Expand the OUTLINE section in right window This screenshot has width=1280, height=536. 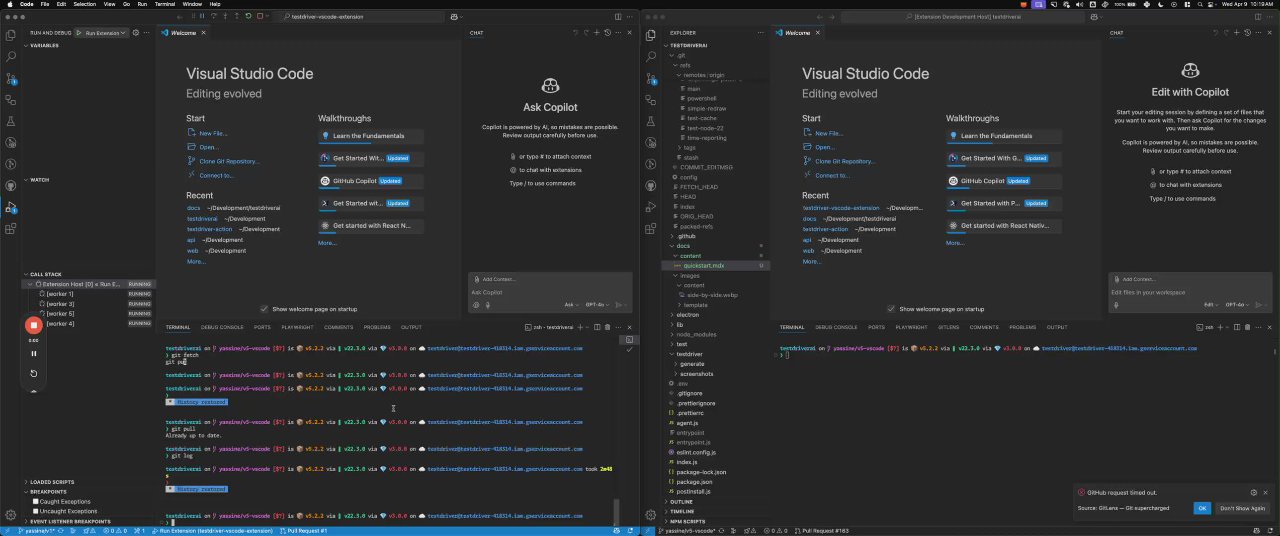point(681,502)
